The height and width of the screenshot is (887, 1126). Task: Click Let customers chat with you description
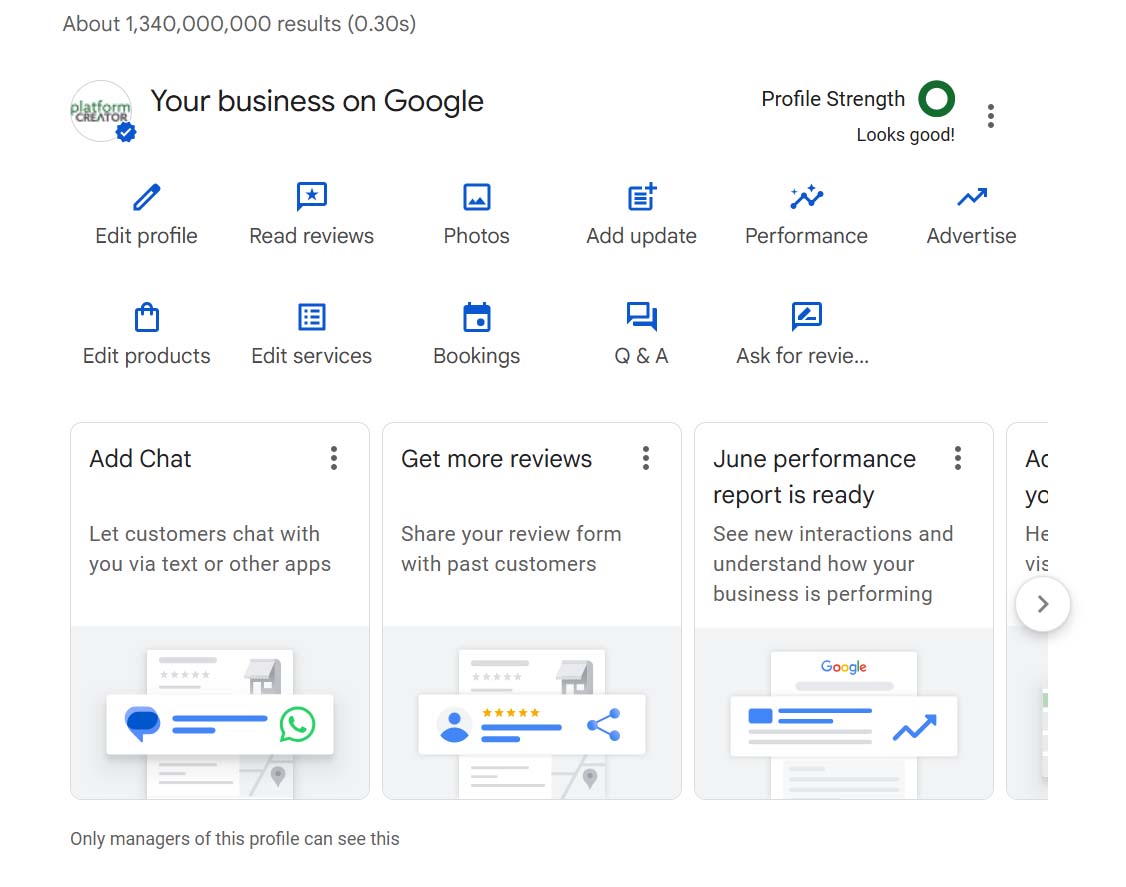coord(210,549)
